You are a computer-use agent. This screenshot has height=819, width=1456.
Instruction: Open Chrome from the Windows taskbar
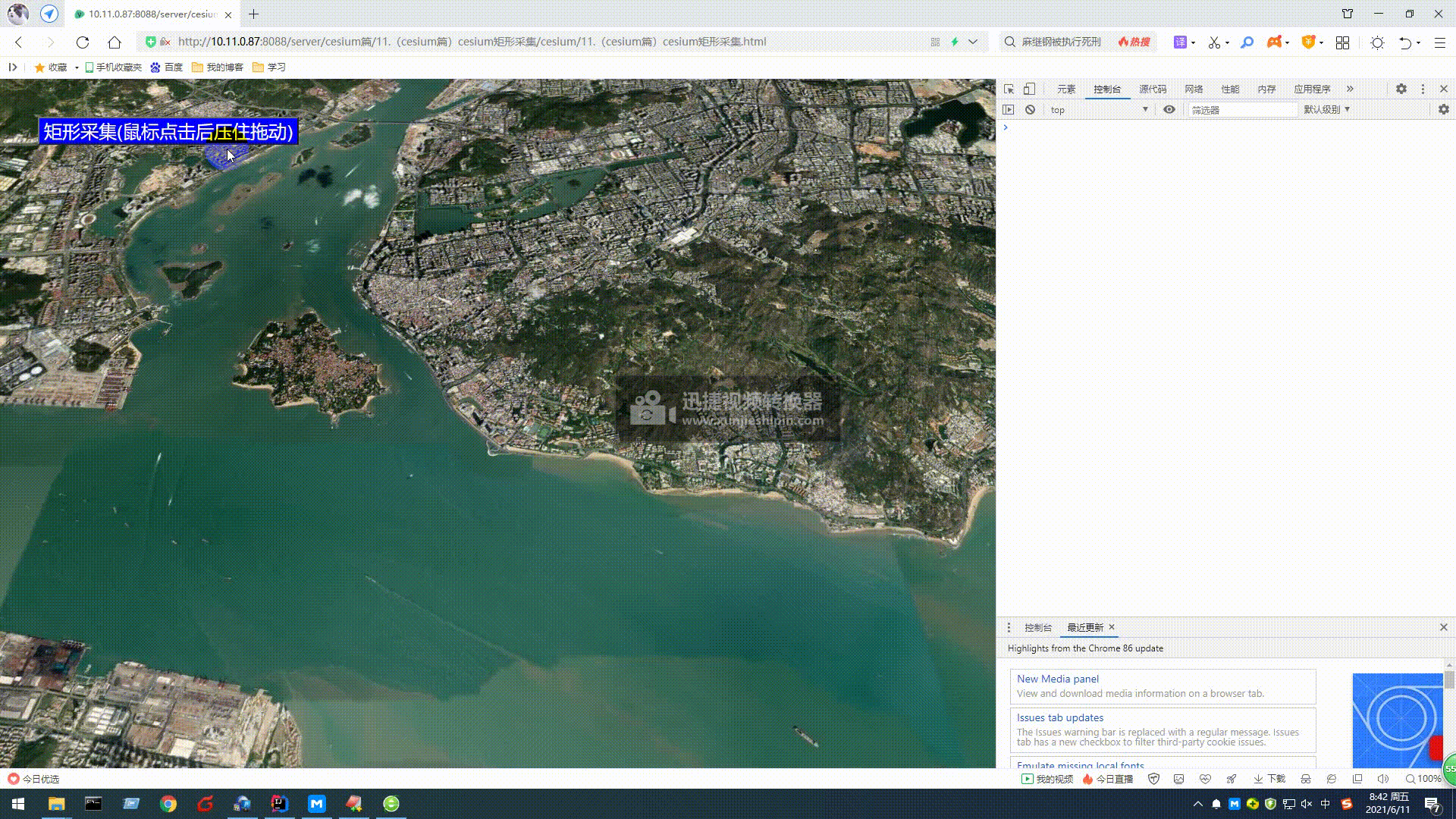(x=168, y=804)
